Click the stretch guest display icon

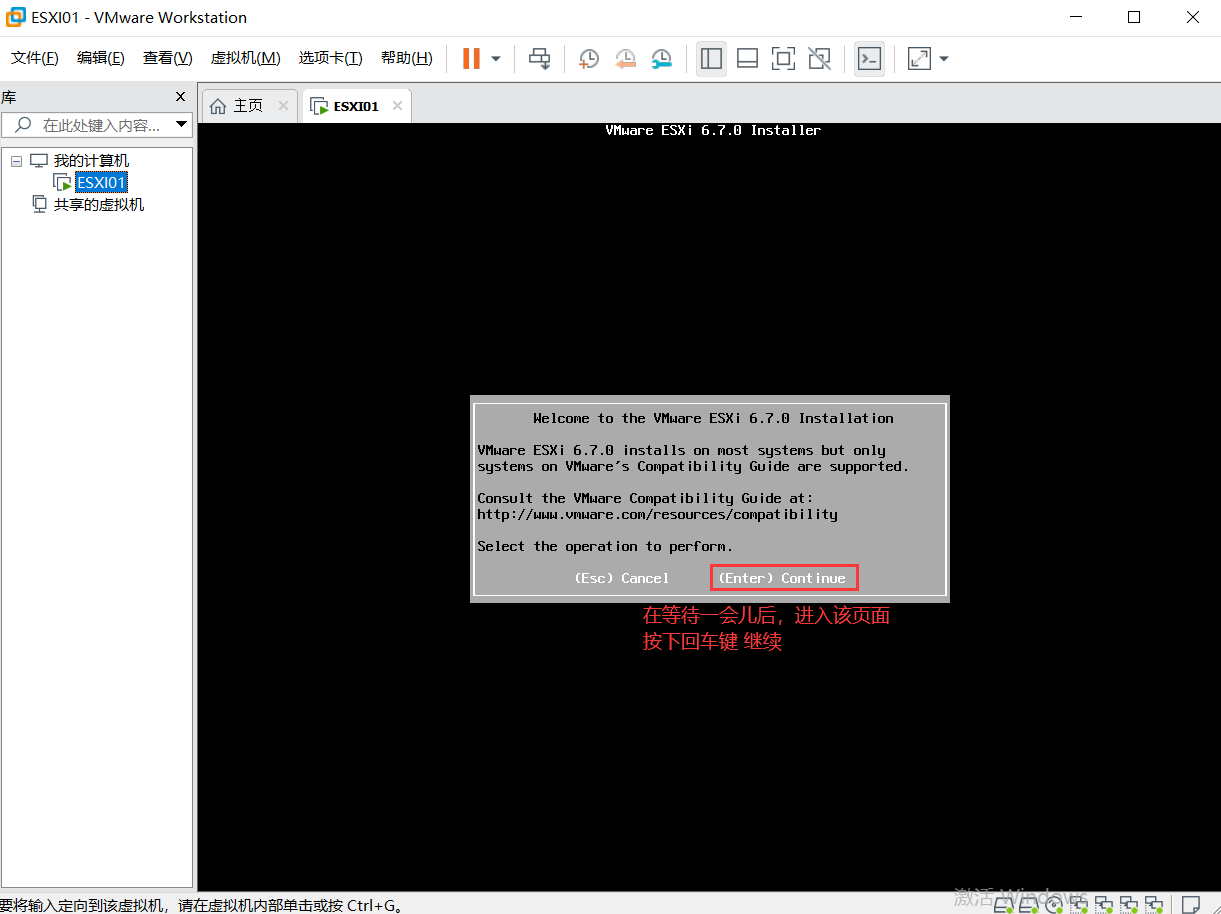coord(919,59)
